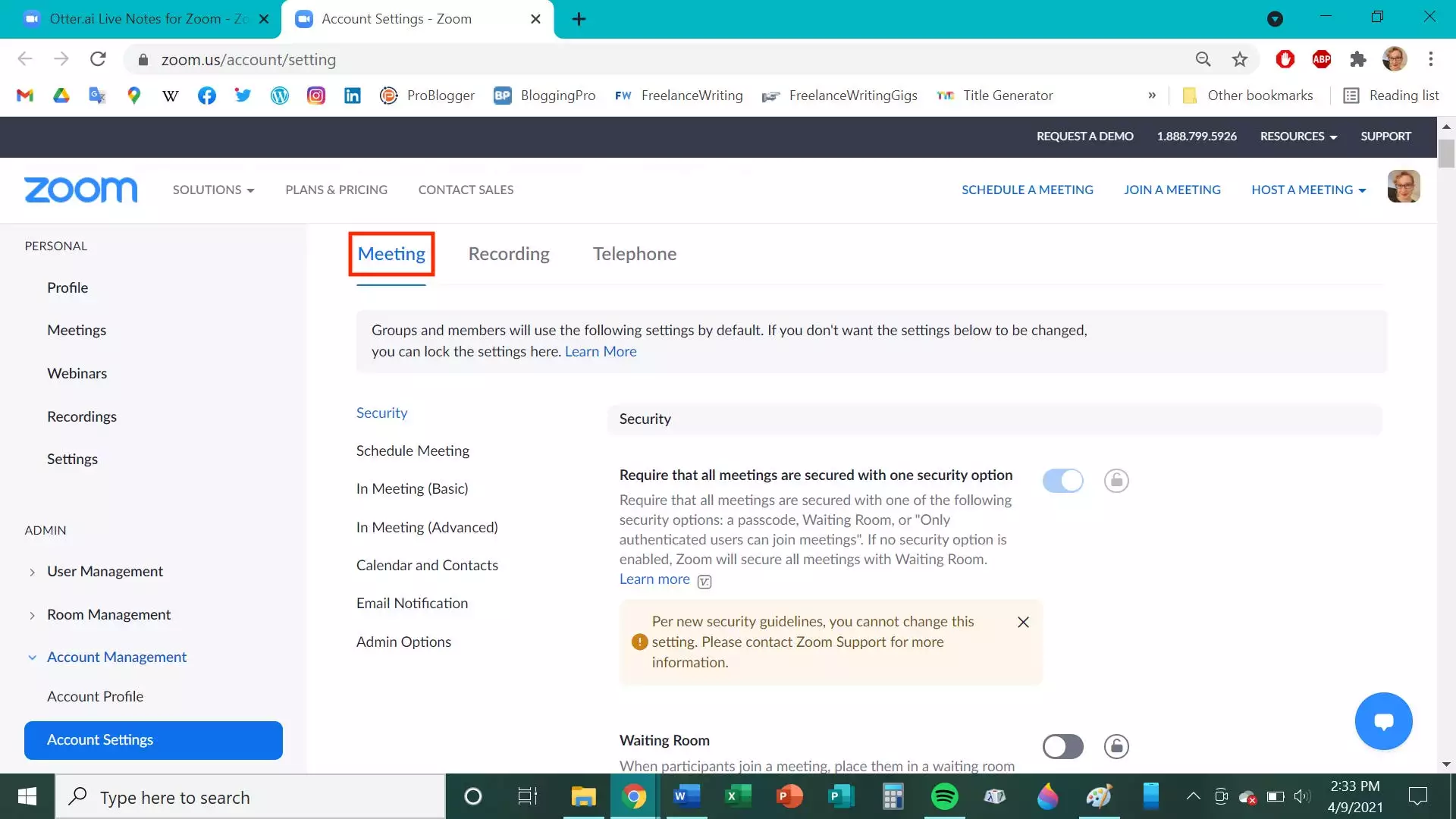Open the Chrome extensions puzzle icon

[1358, 59]
